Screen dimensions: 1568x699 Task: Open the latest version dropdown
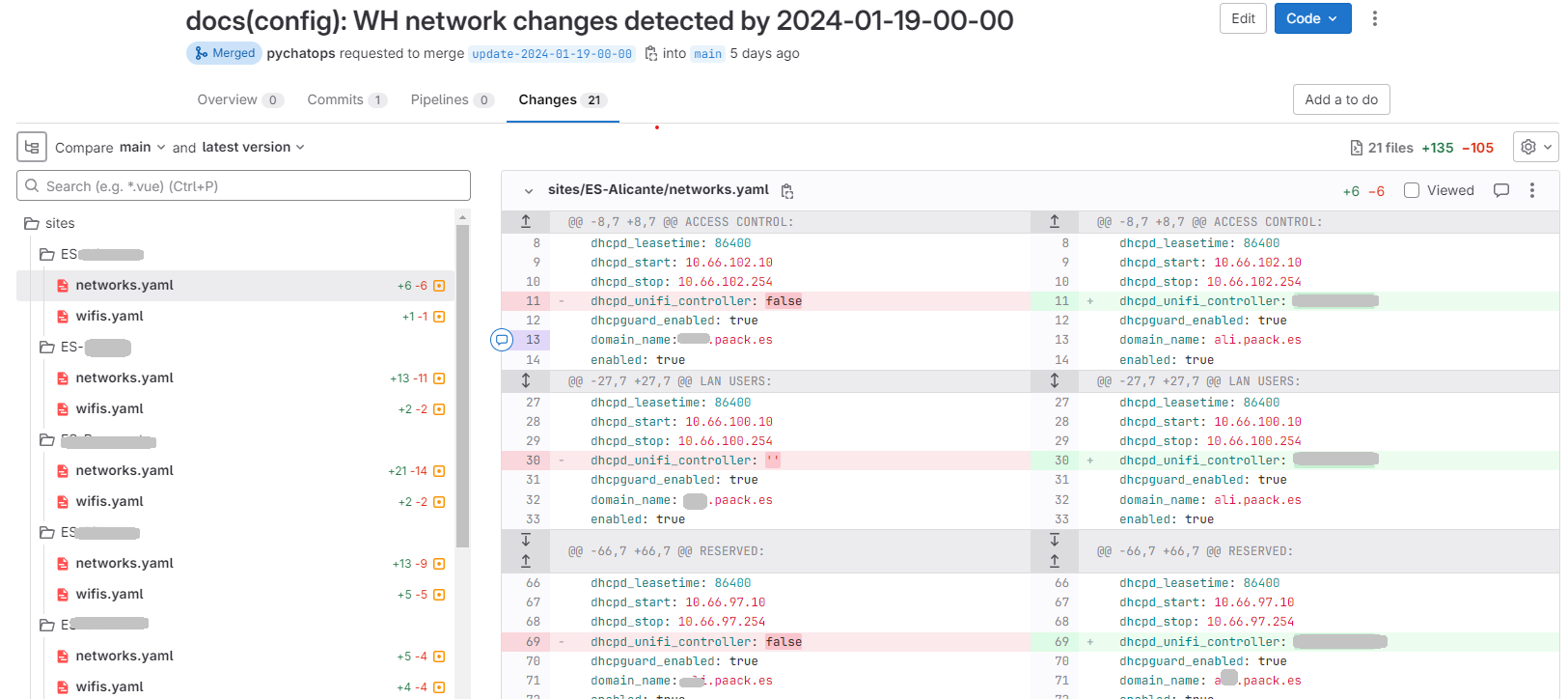(254, 147)
